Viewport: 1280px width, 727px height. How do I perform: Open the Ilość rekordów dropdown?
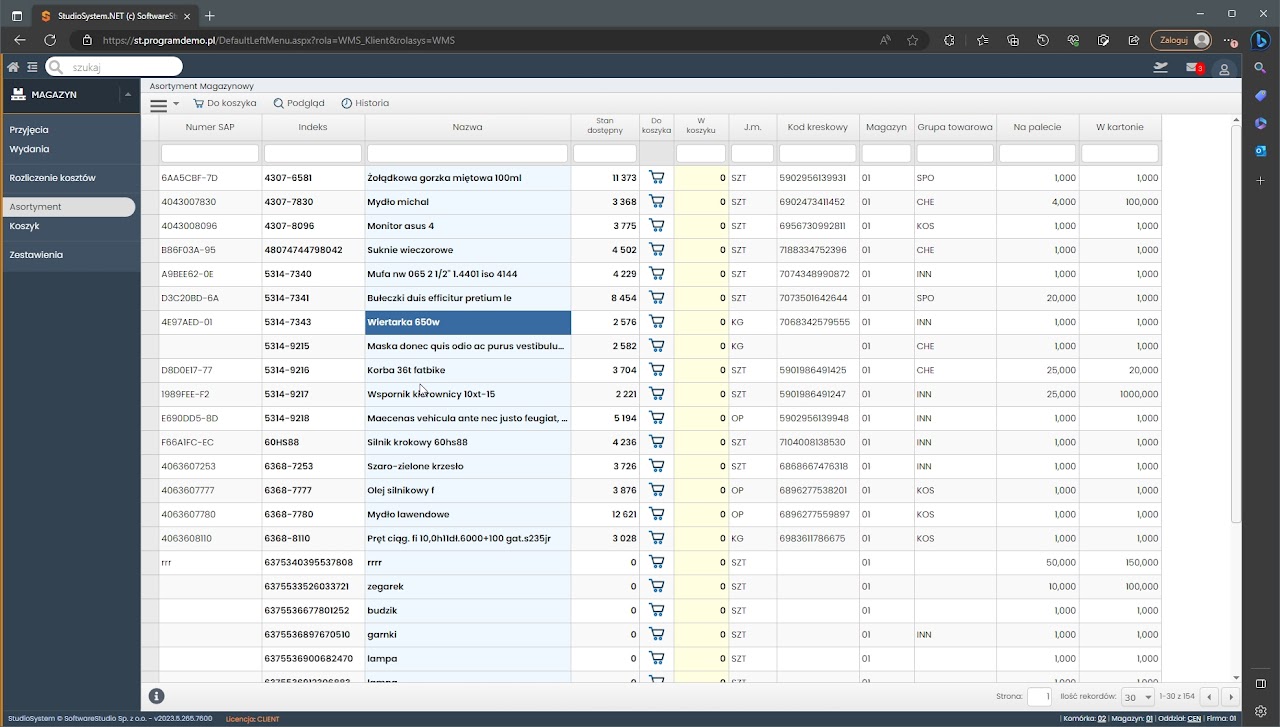(1137, 697)
